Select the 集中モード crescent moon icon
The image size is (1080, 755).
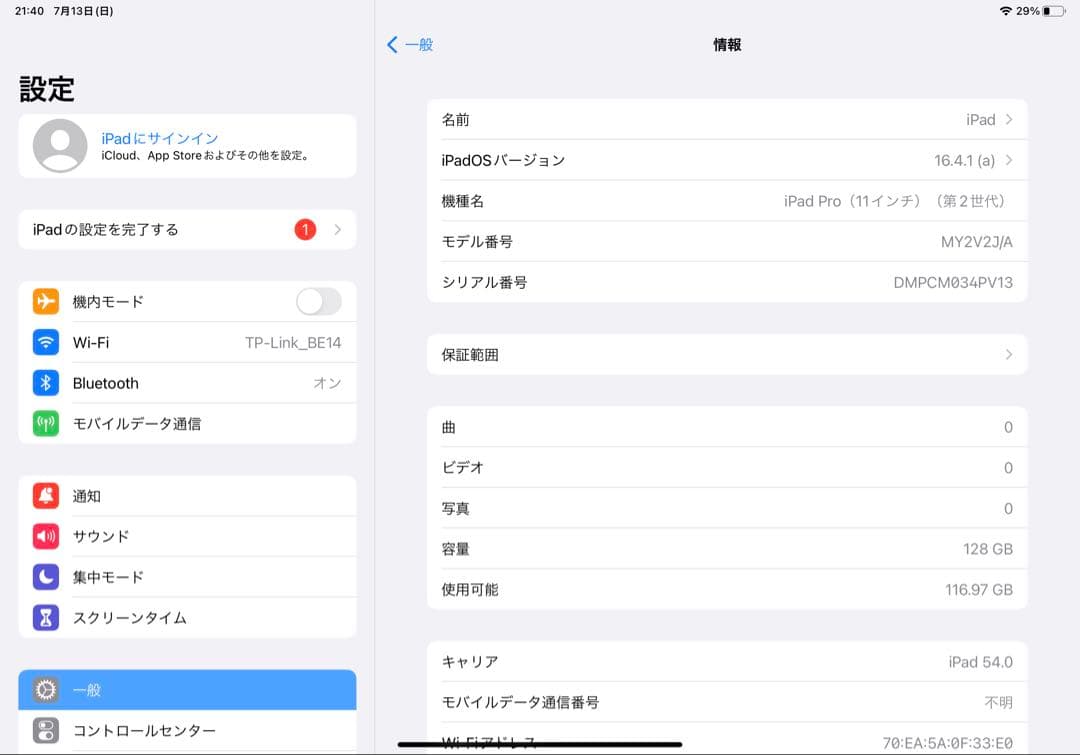point(43,577)
